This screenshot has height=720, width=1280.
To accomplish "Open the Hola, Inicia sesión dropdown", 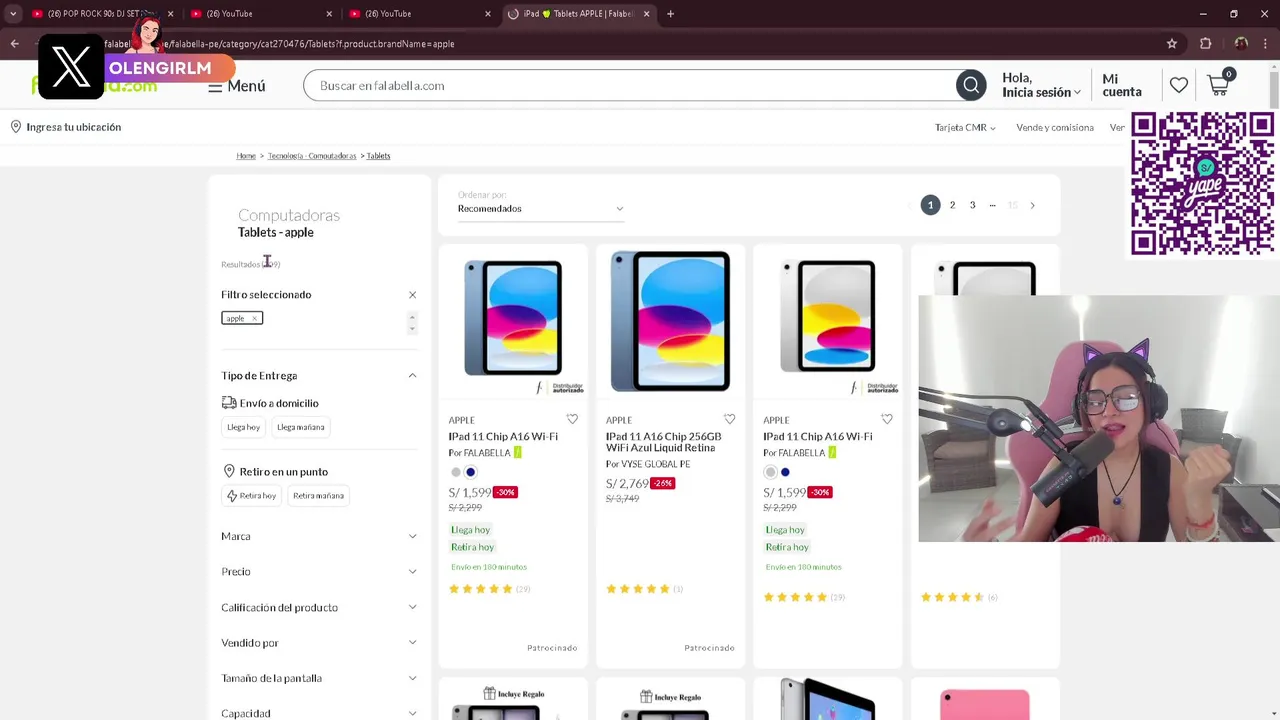I will pos(1041,85).
